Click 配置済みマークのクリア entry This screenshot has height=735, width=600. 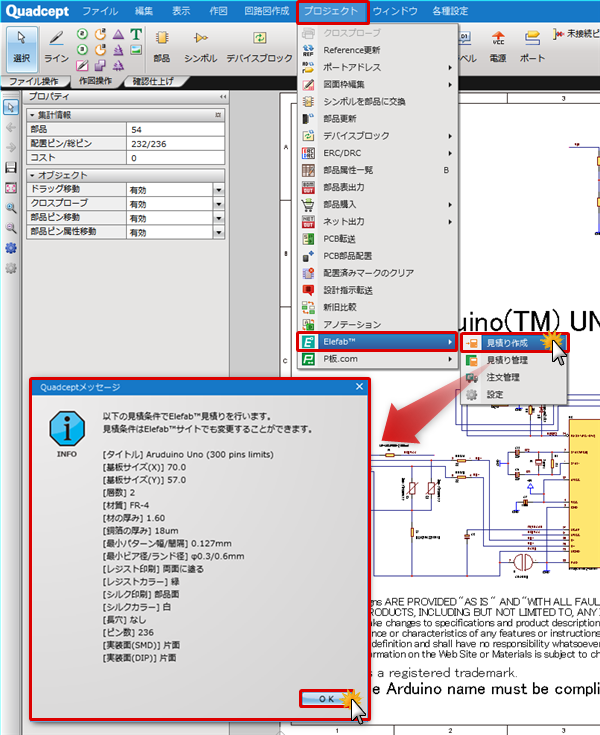point(378,273)
